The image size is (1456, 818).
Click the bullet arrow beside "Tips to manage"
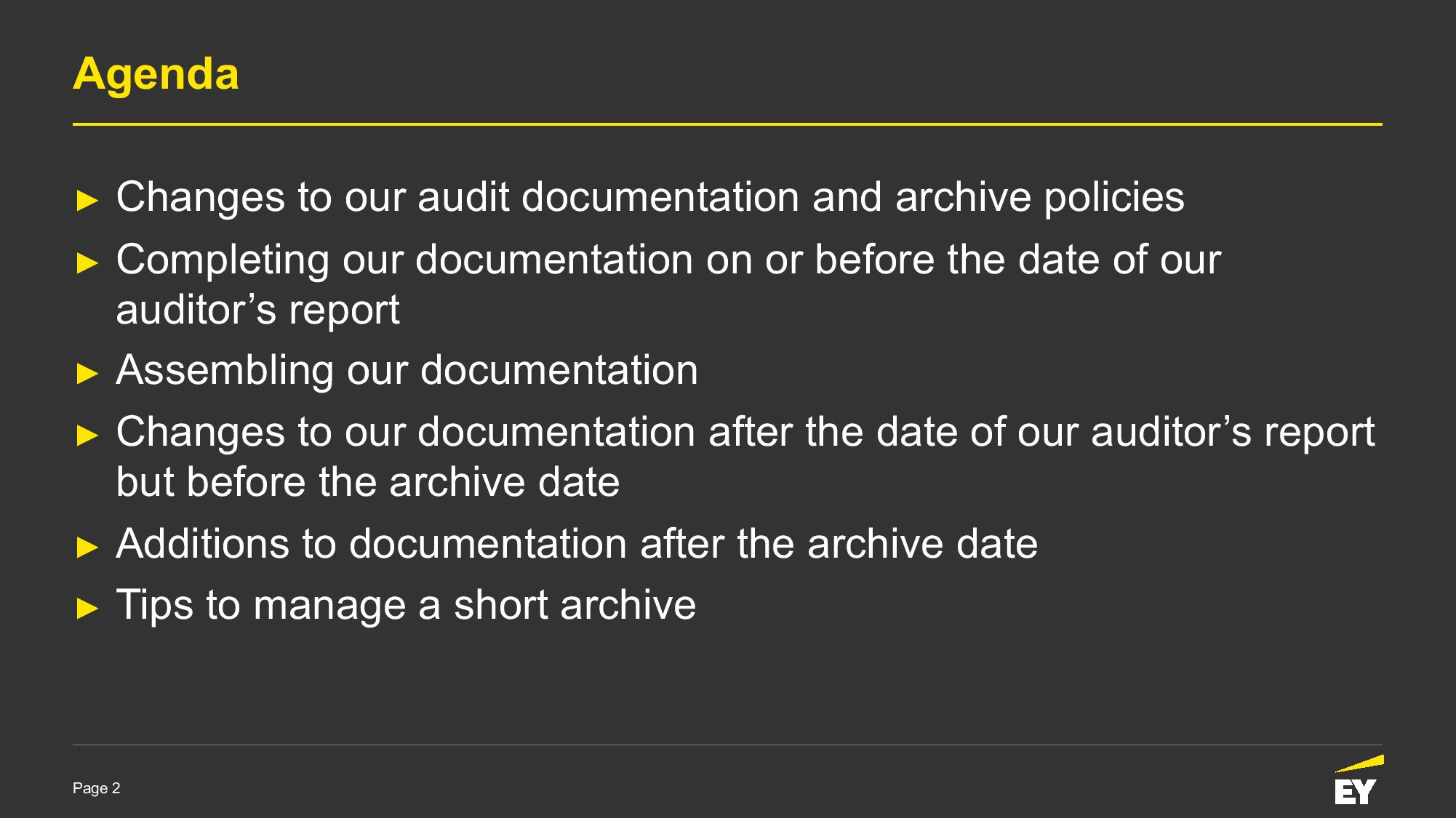pos(87,608)
